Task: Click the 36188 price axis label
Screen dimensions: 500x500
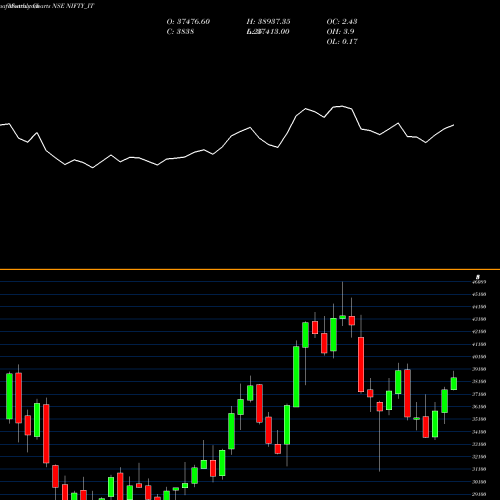Action: [479, 407]
